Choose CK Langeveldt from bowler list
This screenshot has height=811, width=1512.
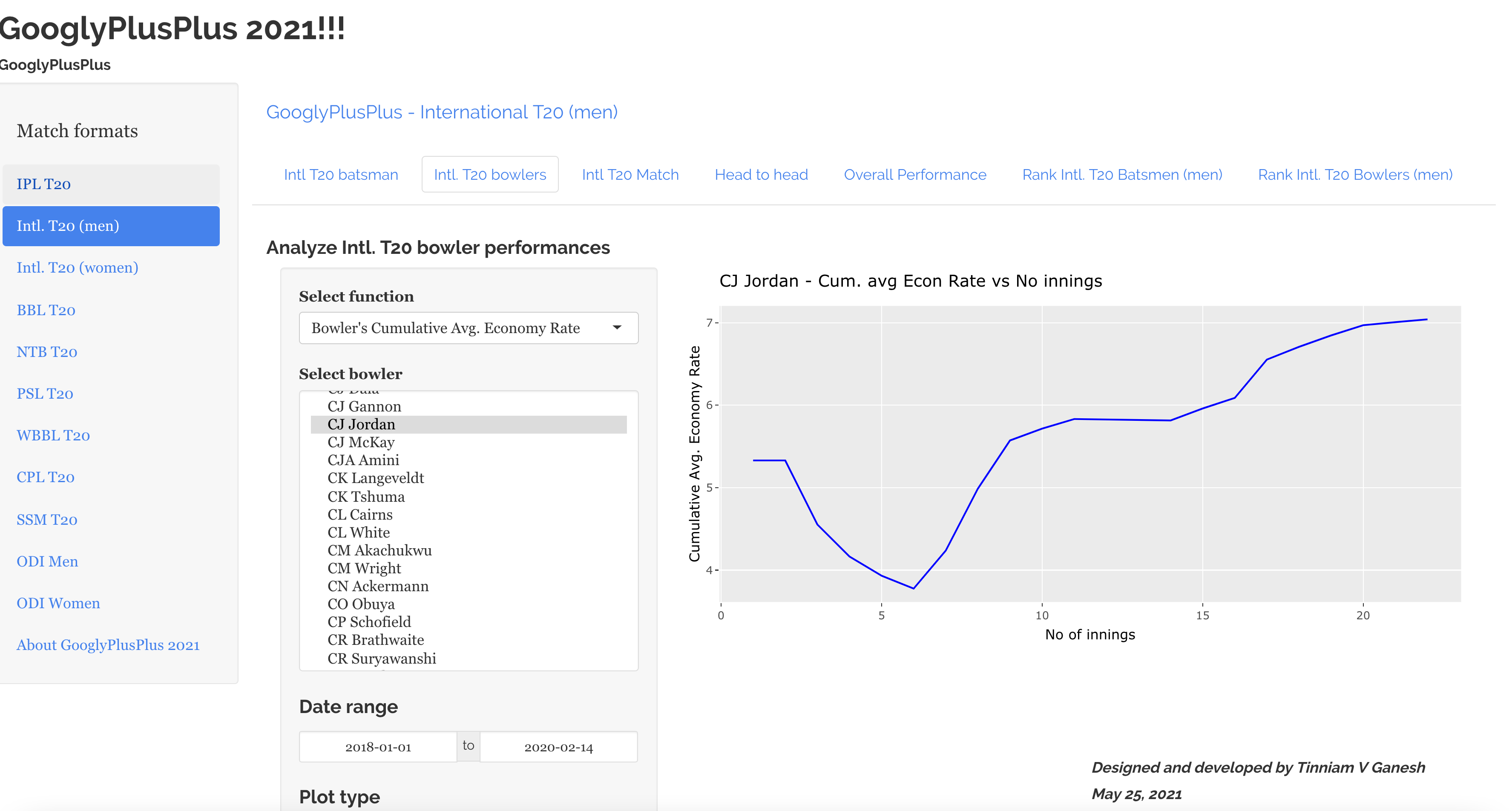tap(375, 478)
